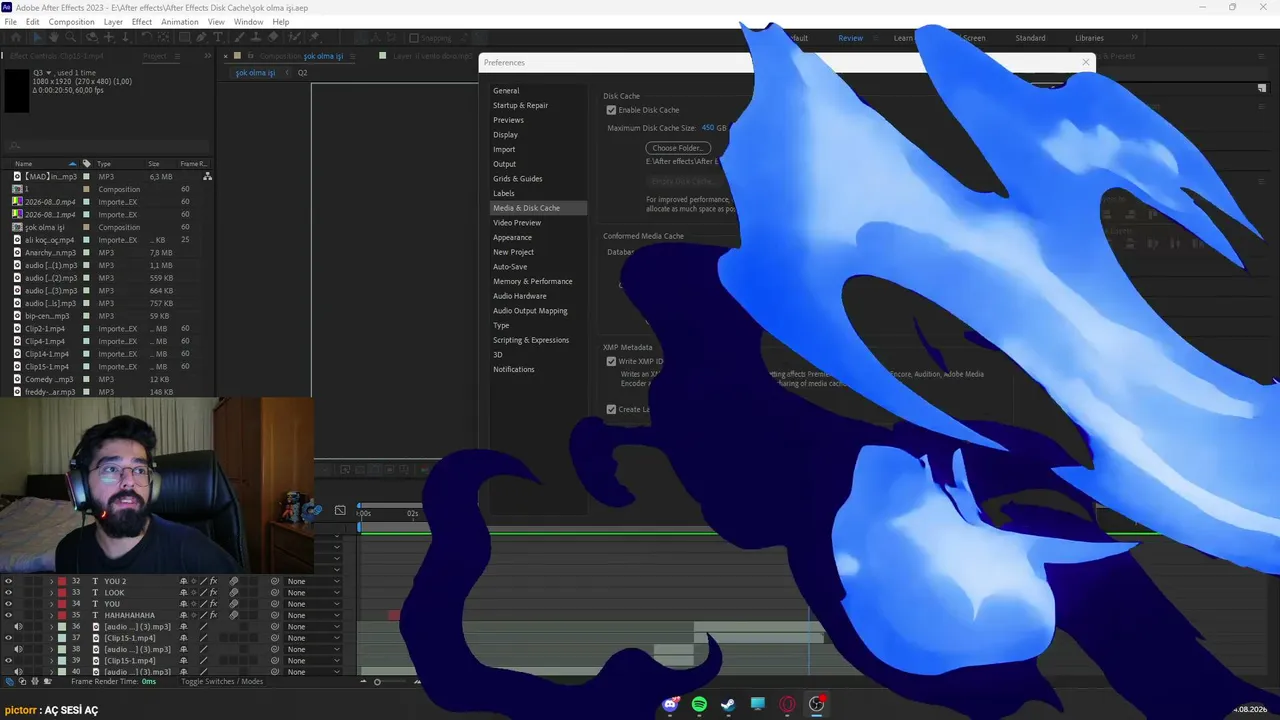This screenshot has height=720, width=1280.
Task: Open the Effect menu
Action: pos(142,22)
